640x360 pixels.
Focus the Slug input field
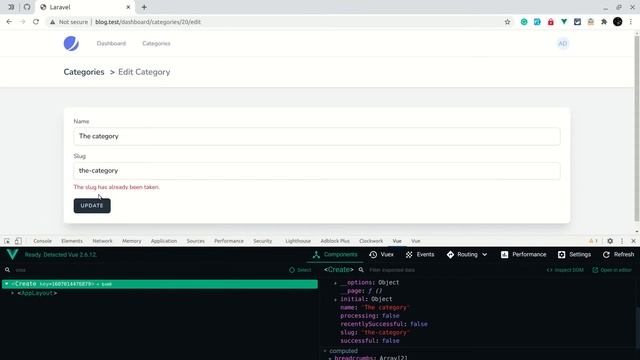[317, 171]
